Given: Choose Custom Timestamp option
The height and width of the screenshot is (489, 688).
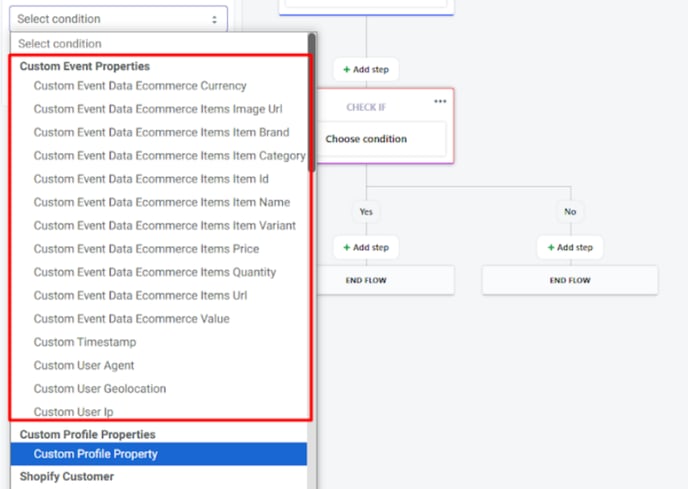Looking at the screenshot, I should pos(85,342).
